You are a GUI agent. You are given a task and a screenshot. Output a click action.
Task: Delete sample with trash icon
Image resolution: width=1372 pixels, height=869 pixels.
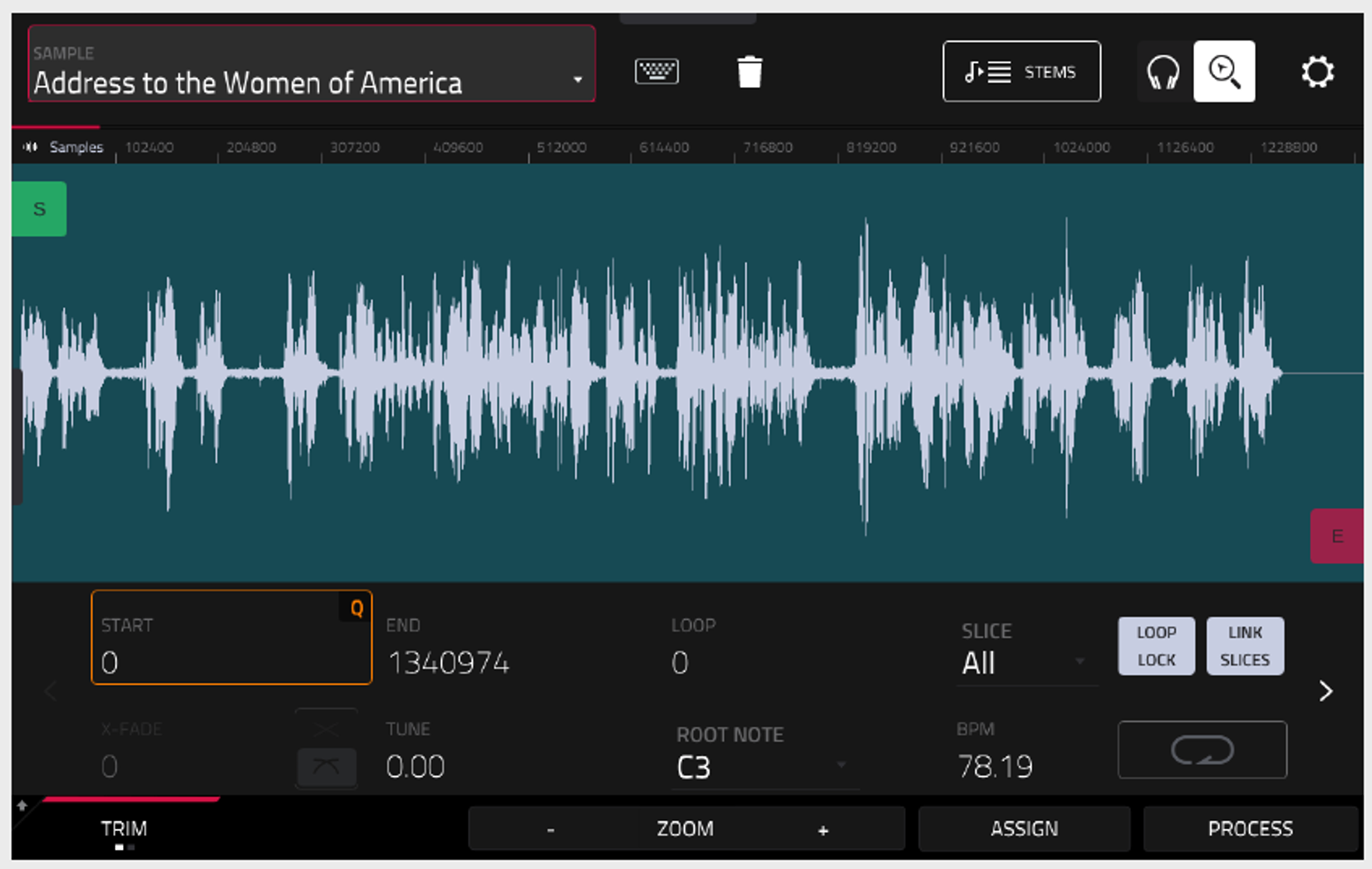pos(749,71)
